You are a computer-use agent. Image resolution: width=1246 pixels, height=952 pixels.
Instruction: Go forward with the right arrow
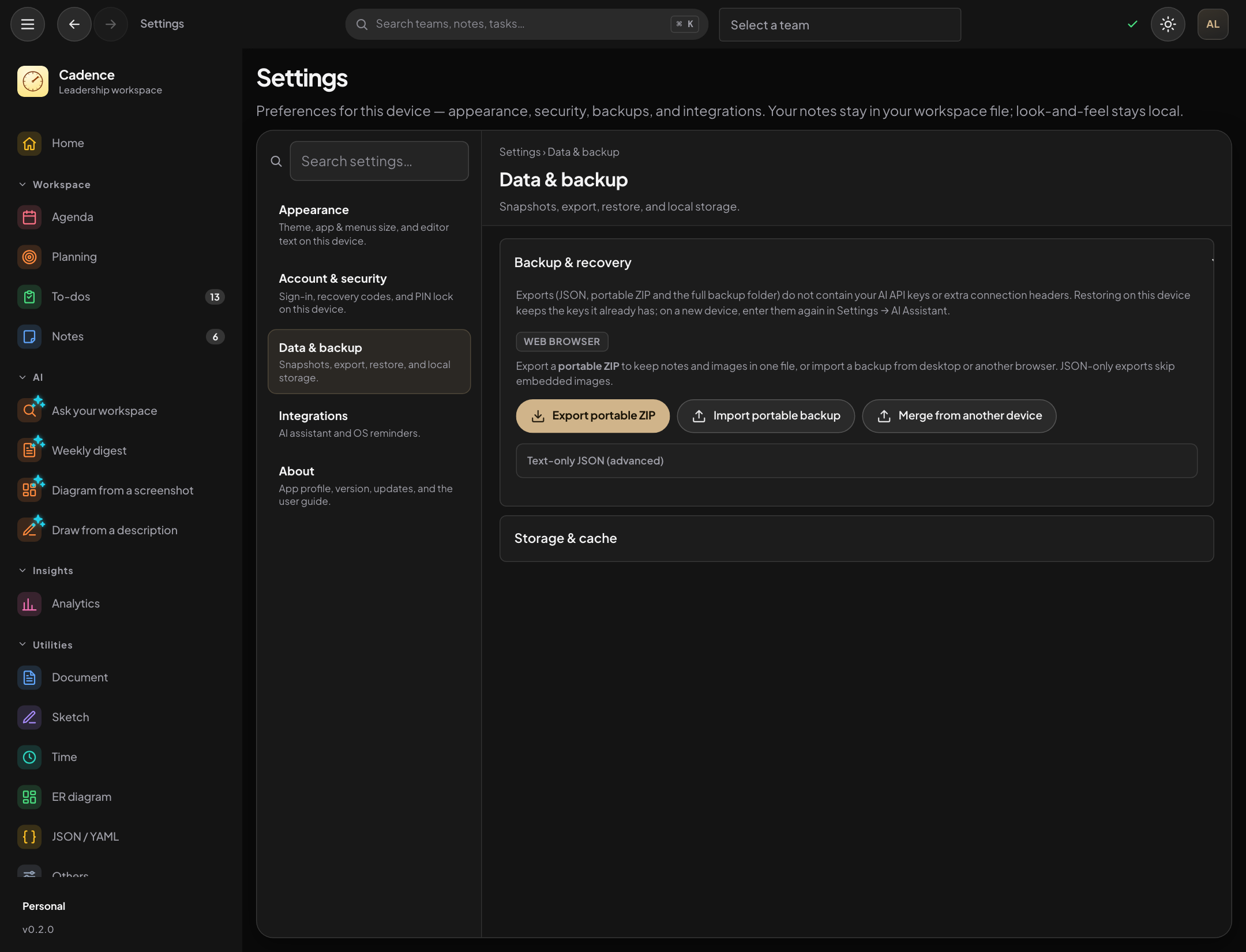coord(110,24)
